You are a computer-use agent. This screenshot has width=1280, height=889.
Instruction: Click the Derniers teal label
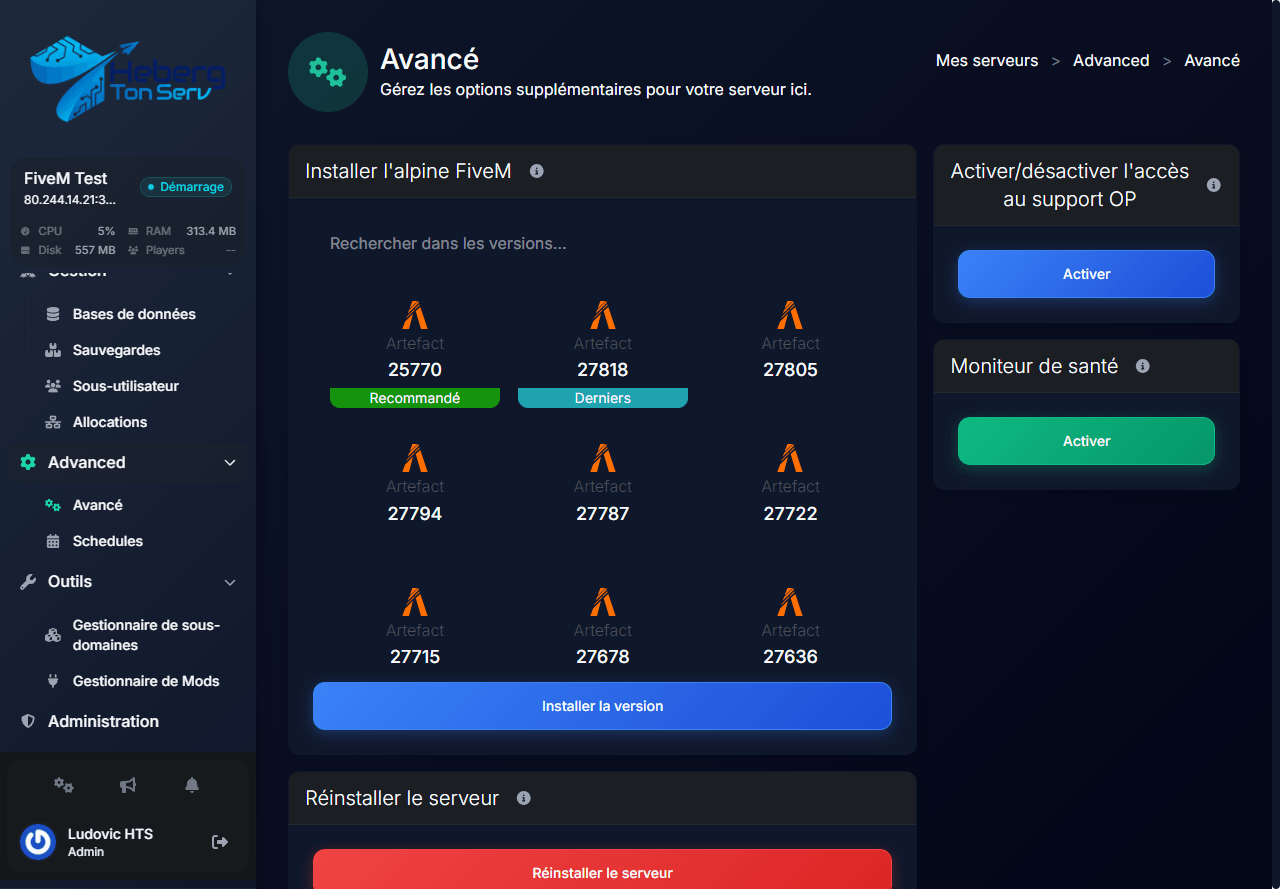pos(603,398)
